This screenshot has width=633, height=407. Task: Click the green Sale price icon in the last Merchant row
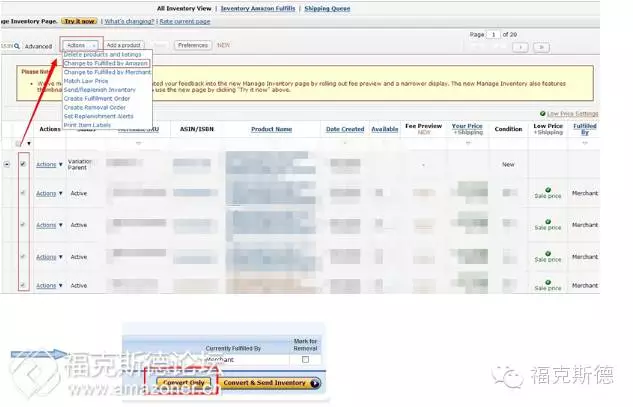(548, 282)
